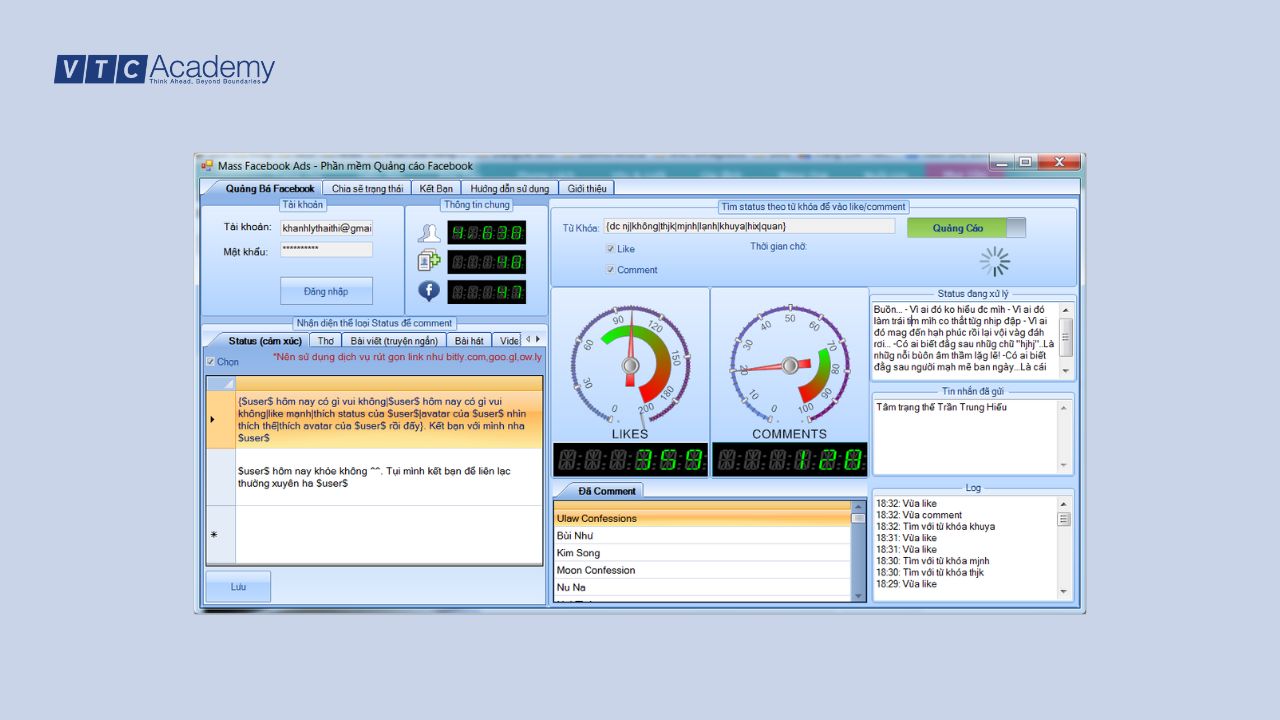
Task: Toggle the Quảng Cáo switch slider
Action: point(1015,228)
